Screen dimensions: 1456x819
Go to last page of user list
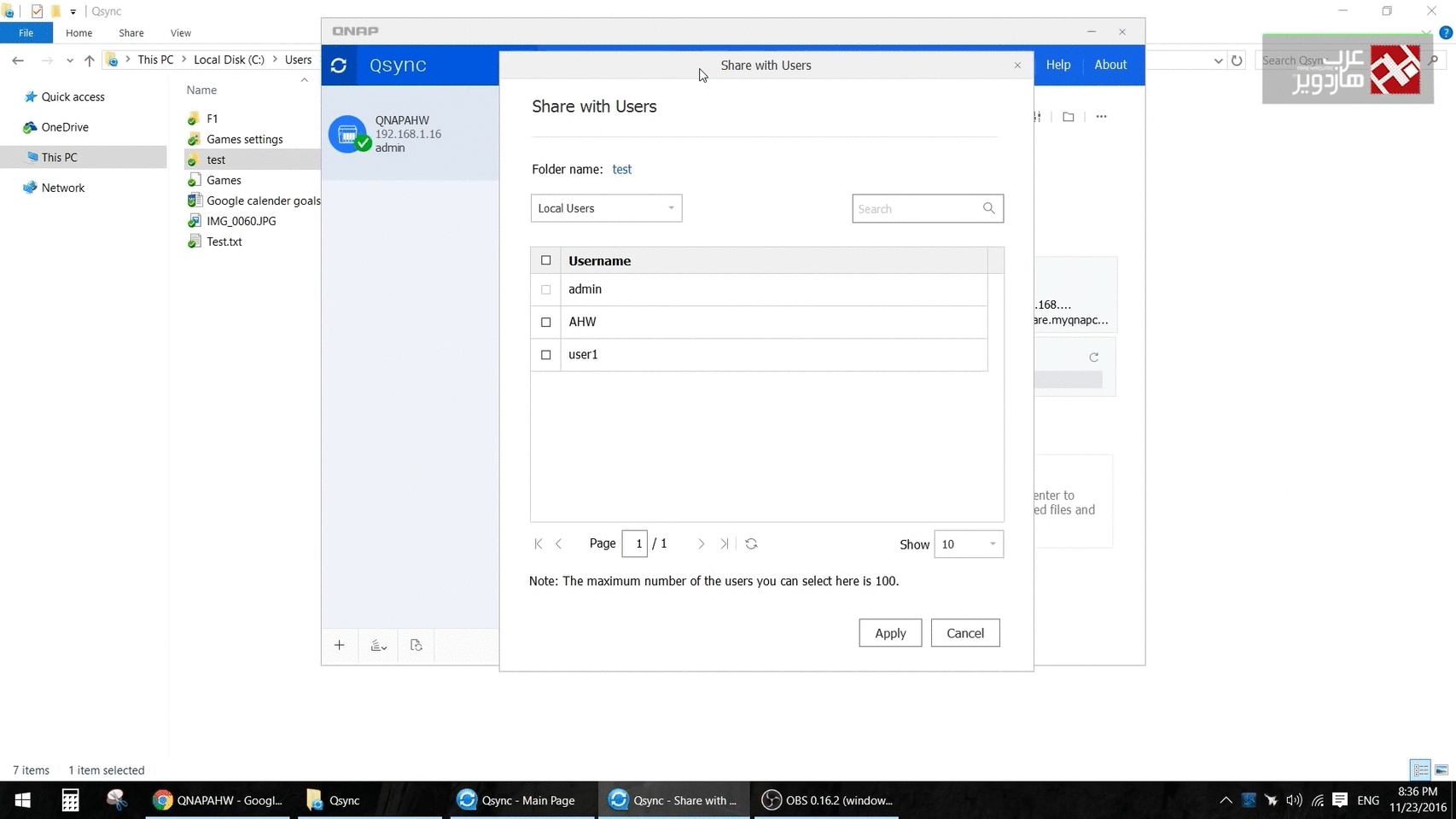(x=724, y=543)
